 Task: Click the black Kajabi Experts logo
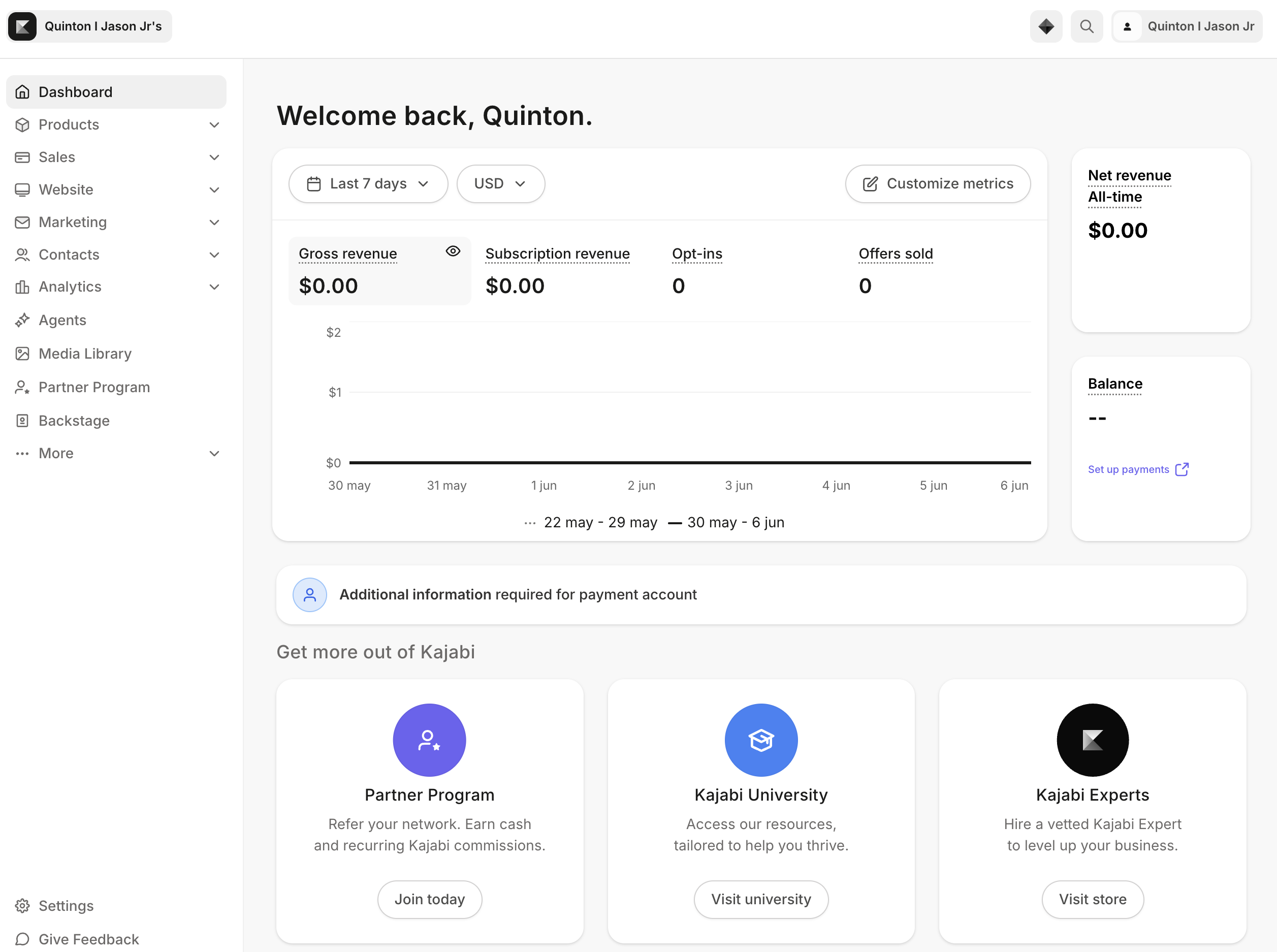[x=1093, y=740]
